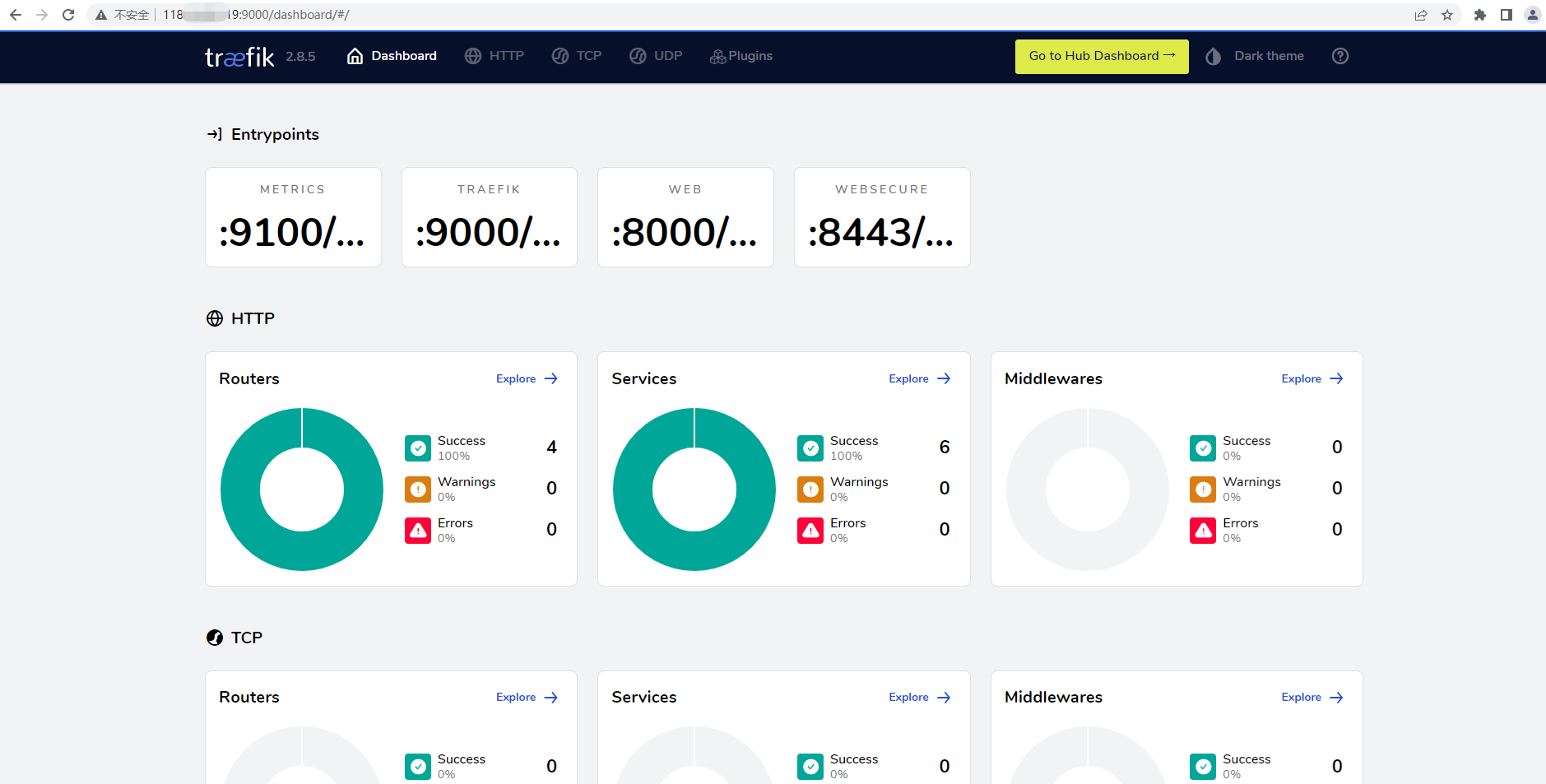Explore TCP Routers
The height and width of the screenshot is (784, 1546).
coord(527,697)
